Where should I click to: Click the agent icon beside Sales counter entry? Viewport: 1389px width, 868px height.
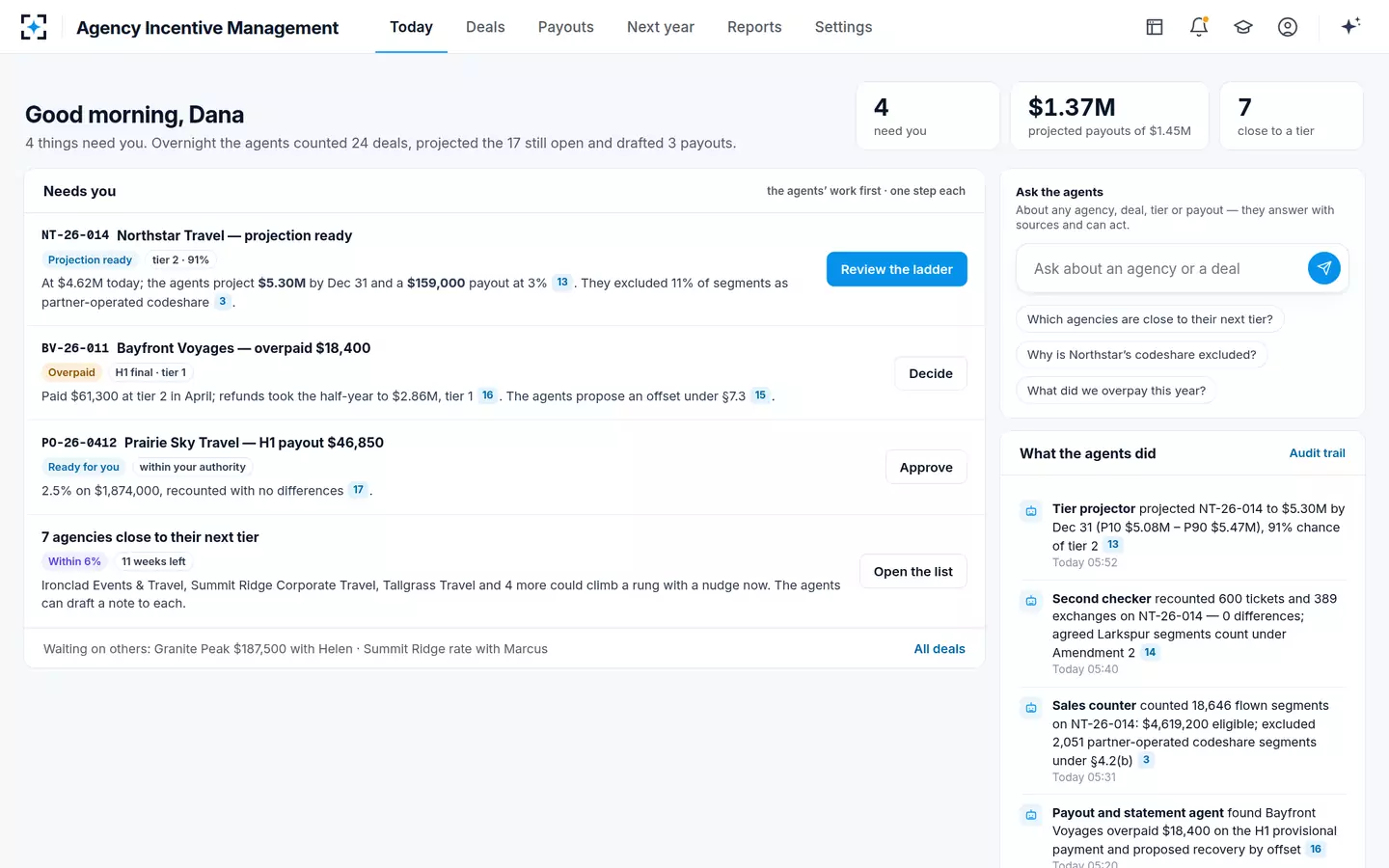(1031, 708)
